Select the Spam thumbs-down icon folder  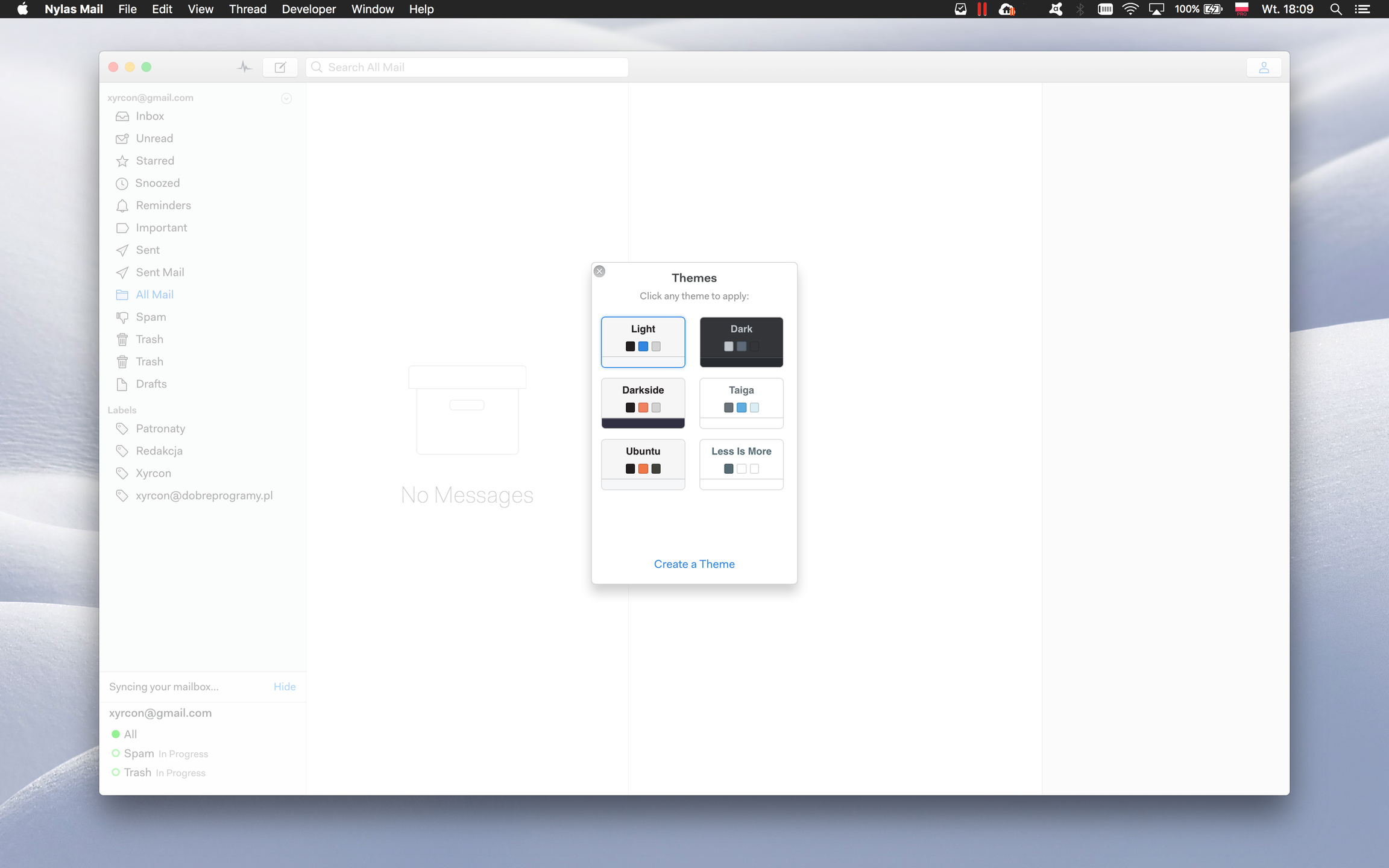[122, 317]
